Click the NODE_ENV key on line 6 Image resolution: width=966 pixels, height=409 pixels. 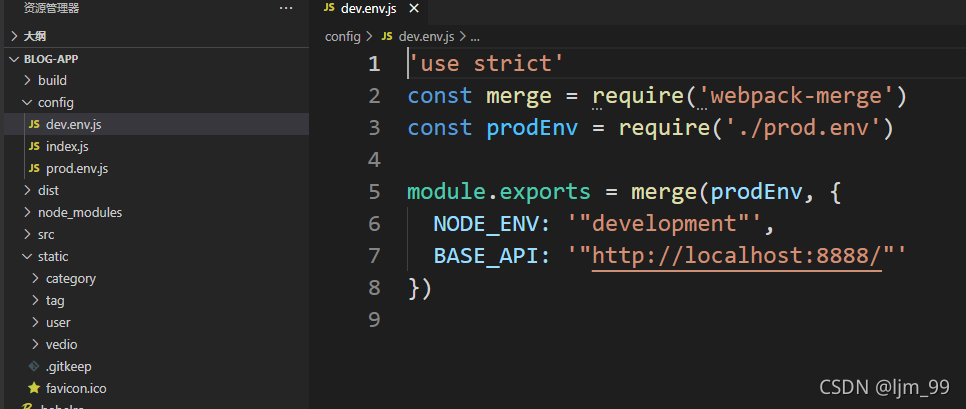(x=485, y=224)
